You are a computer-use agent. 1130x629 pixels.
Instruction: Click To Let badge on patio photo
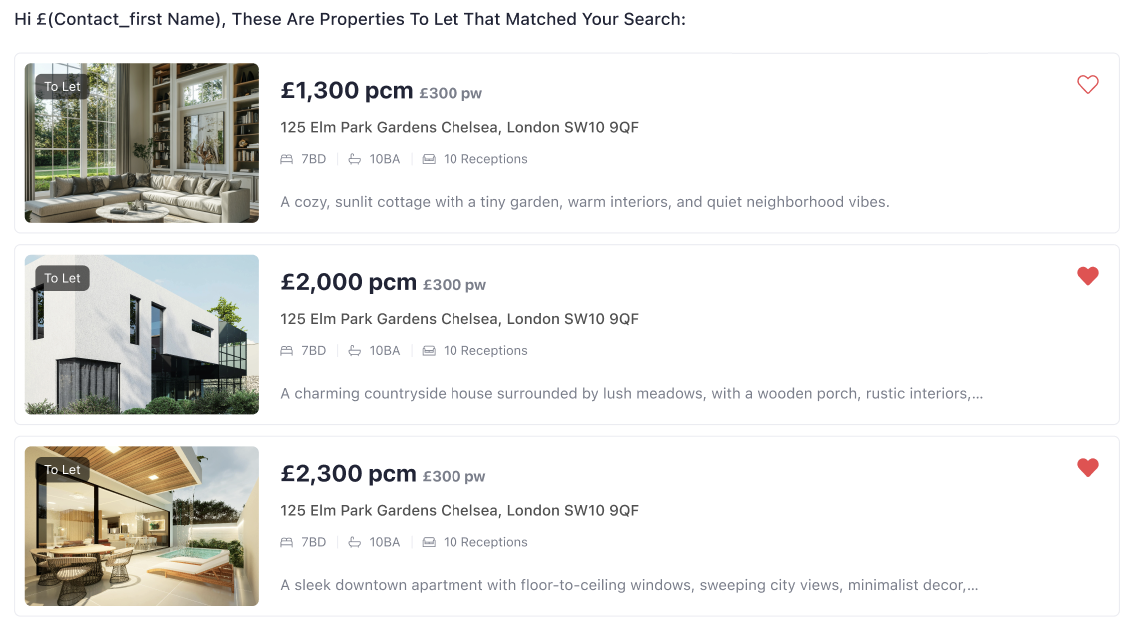(62, 470)
